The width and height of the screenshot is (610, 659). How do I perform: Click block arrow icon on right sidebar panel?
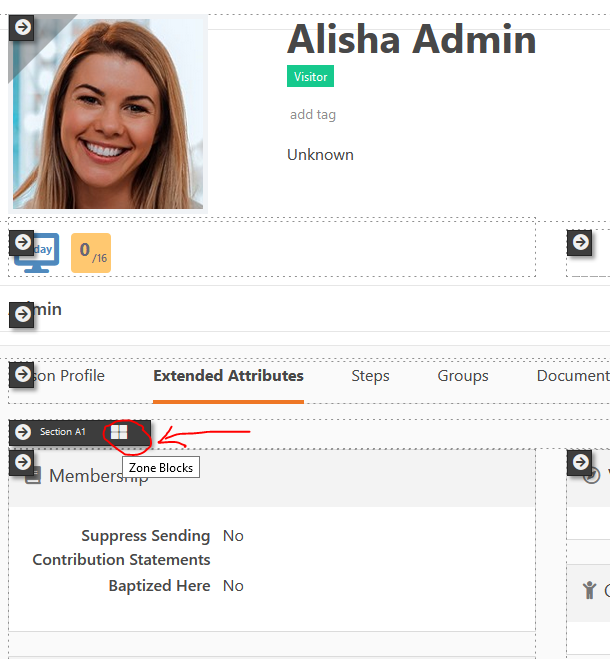pos(580,463)
